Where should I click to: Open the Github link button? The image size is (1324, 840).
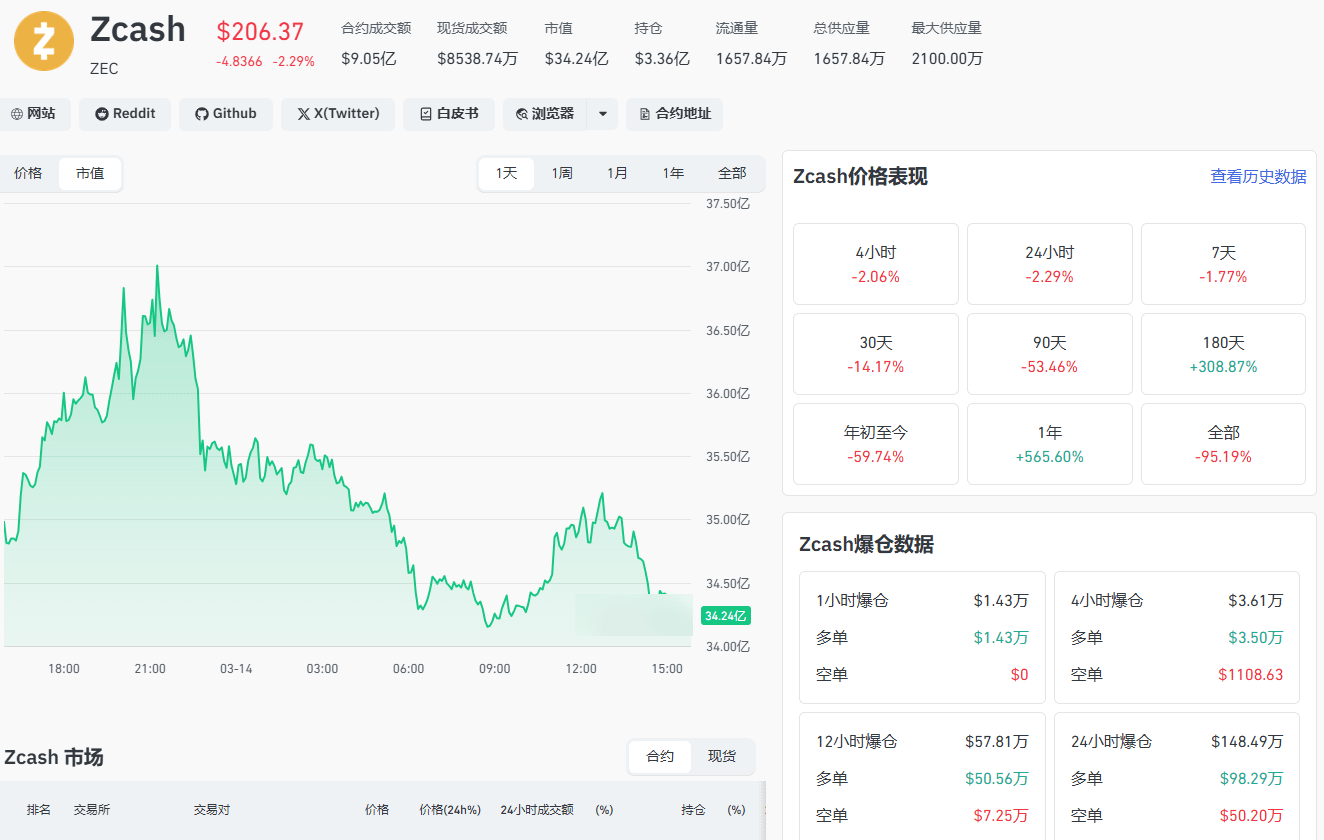226,114
